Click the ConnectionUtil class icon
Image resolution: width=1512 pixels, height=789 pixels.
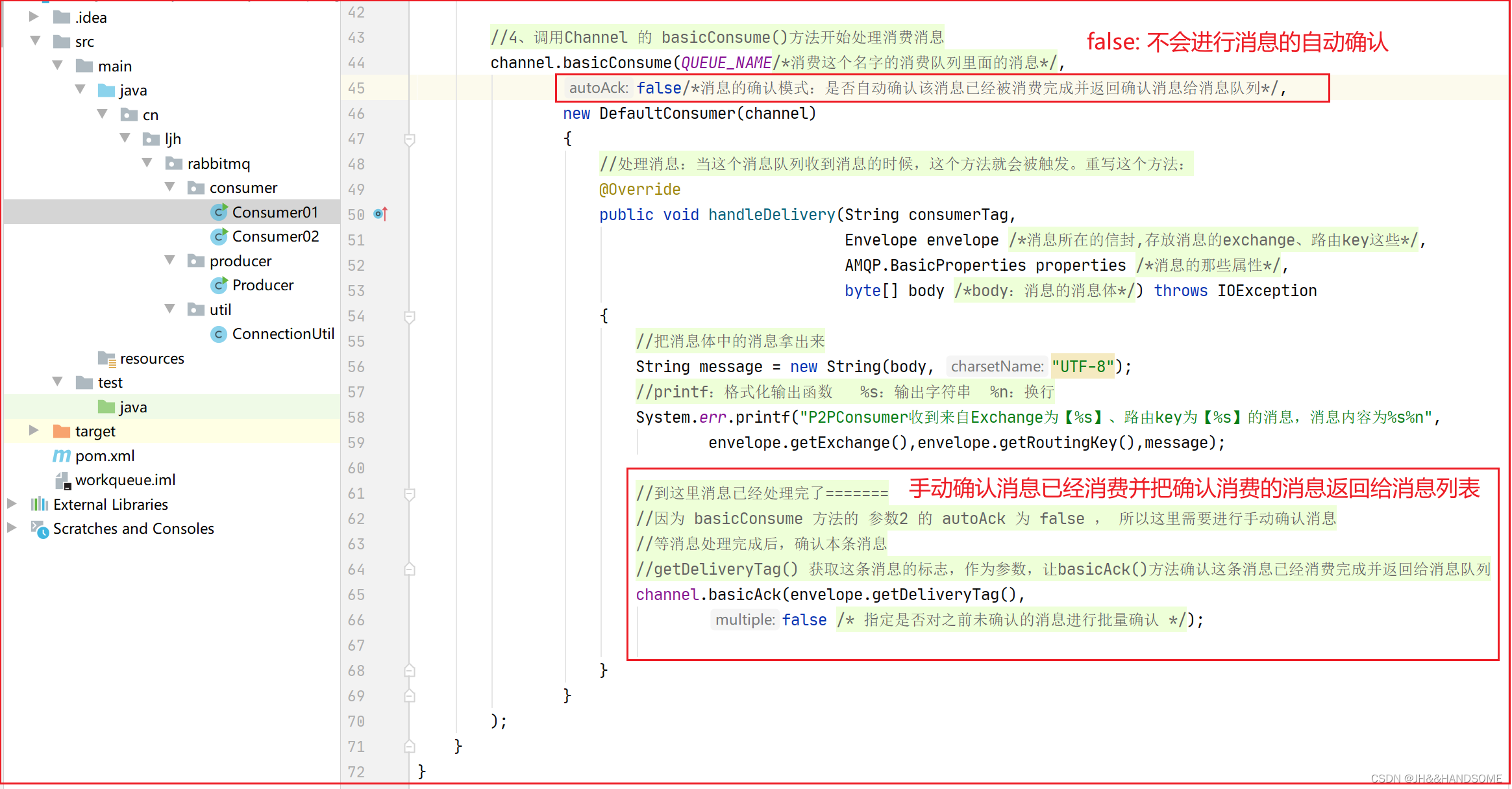[x=219, y=334]
